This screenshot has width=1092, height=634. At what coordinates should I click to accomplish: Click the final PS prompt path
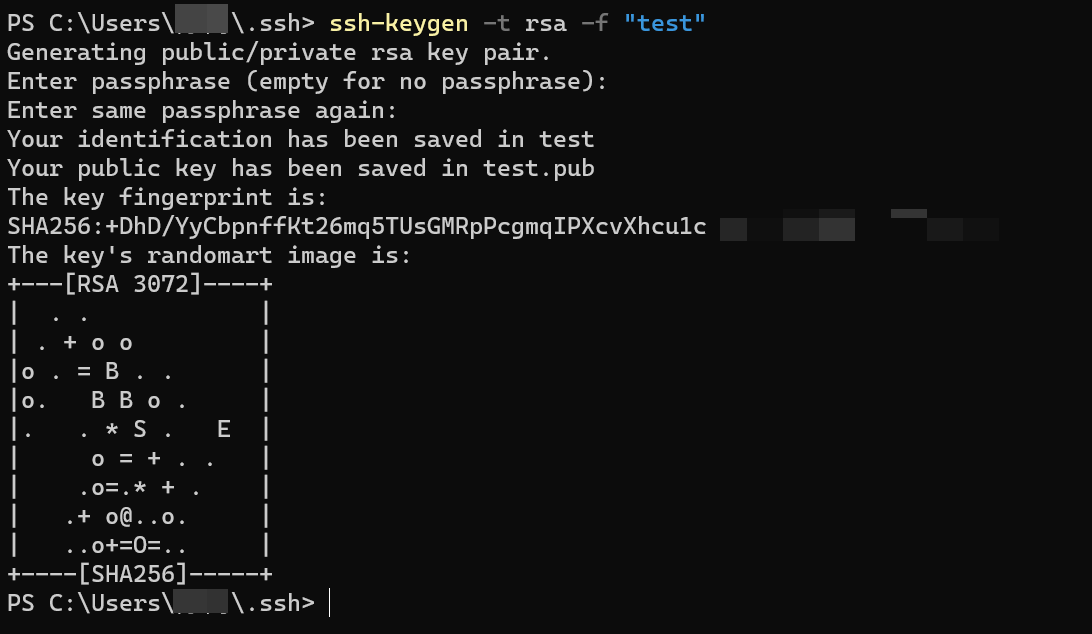coord(161,603)
